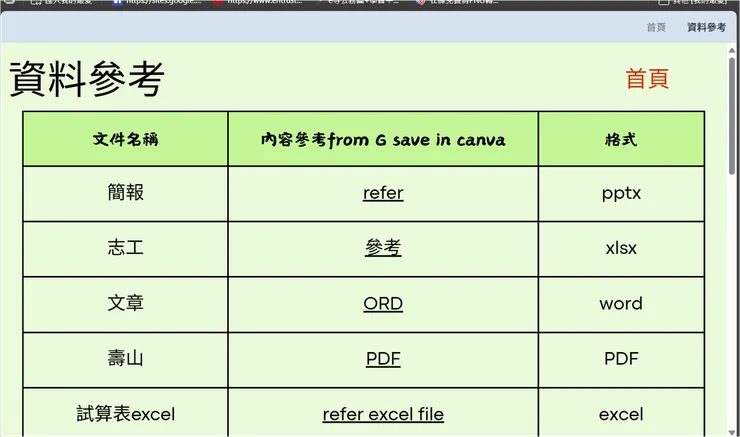The image size is (740, 437).
Task: Click the 資料參考 page heading
Action: pyautogui.click(x=87, y=80)
